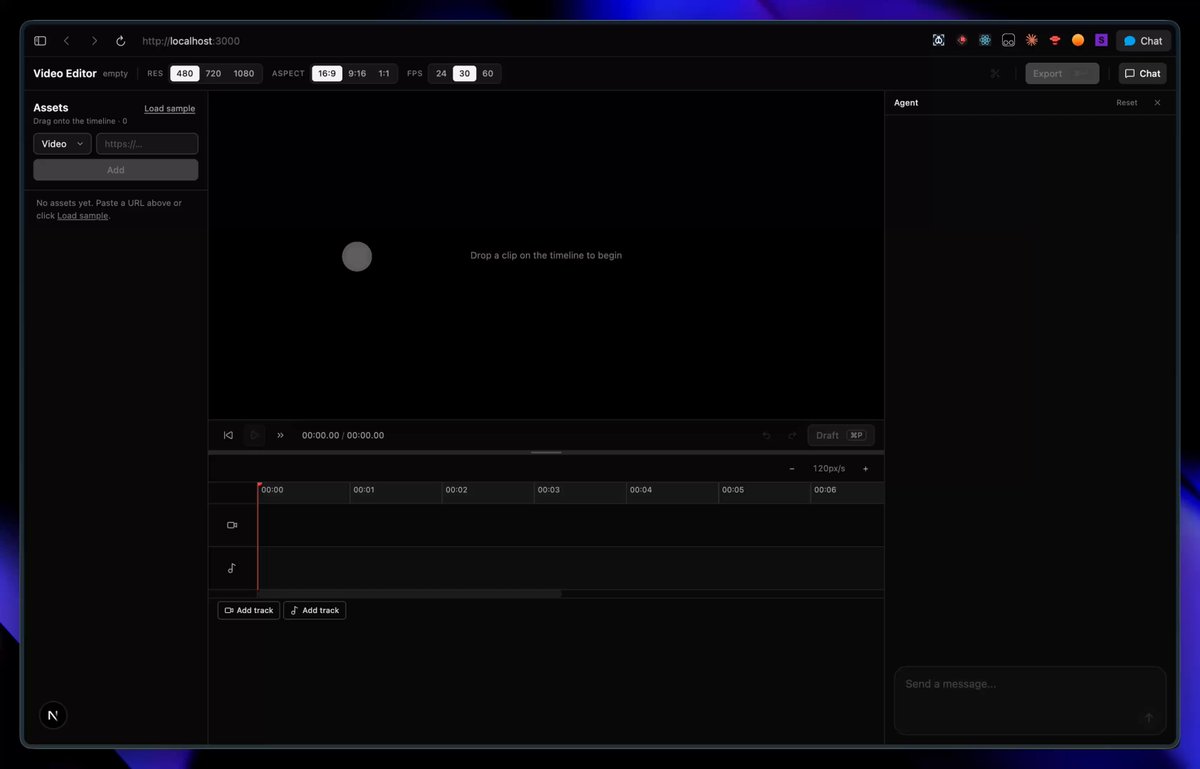Viewport: 1200px width, 769px height.
Task: Reload the page with the refresh icon
Action: click(x=121, y=41)
